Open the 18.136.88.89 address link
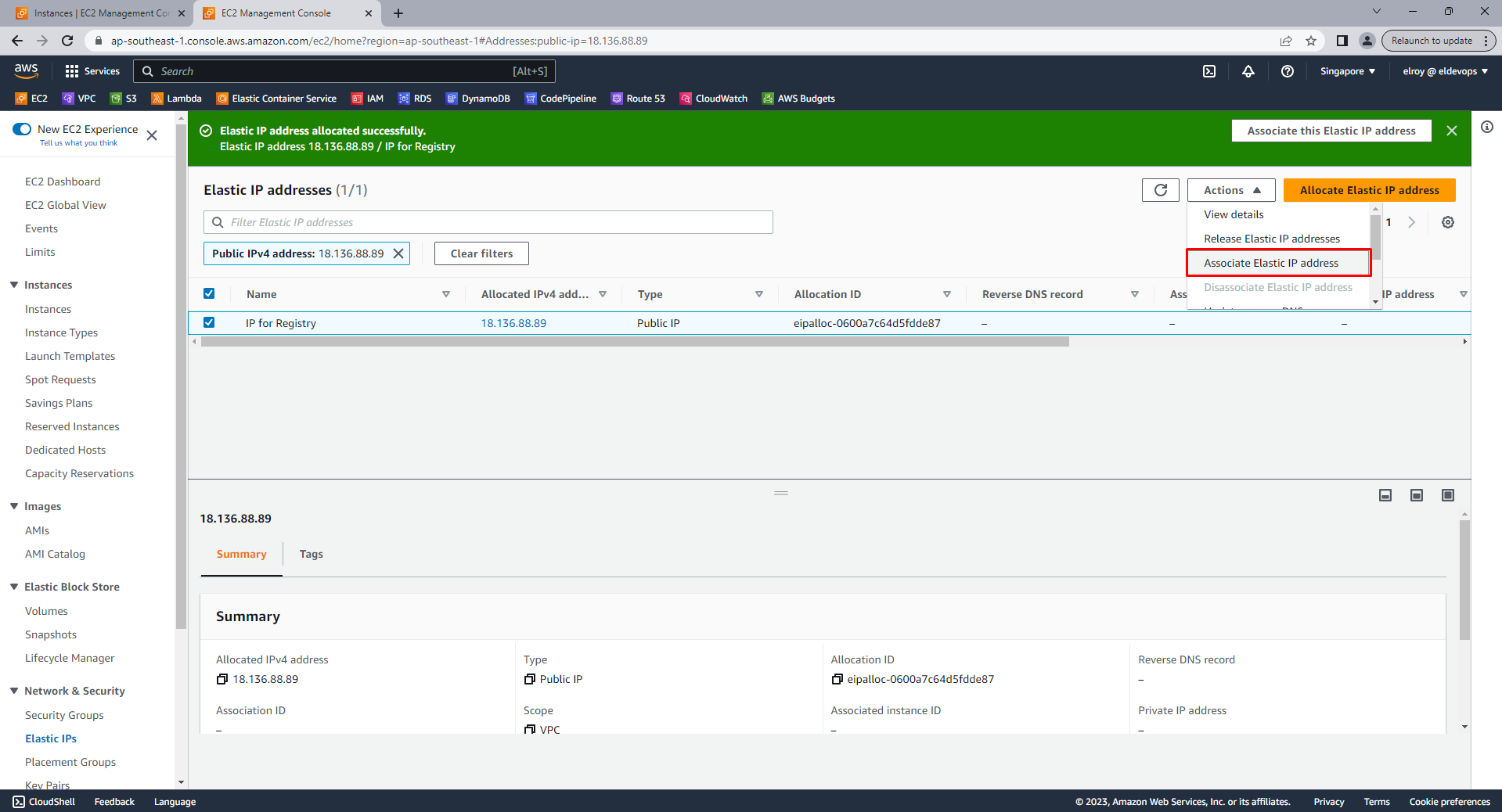Image resolution: width=1502 pixels, height=812 pixels. (513, 323)
